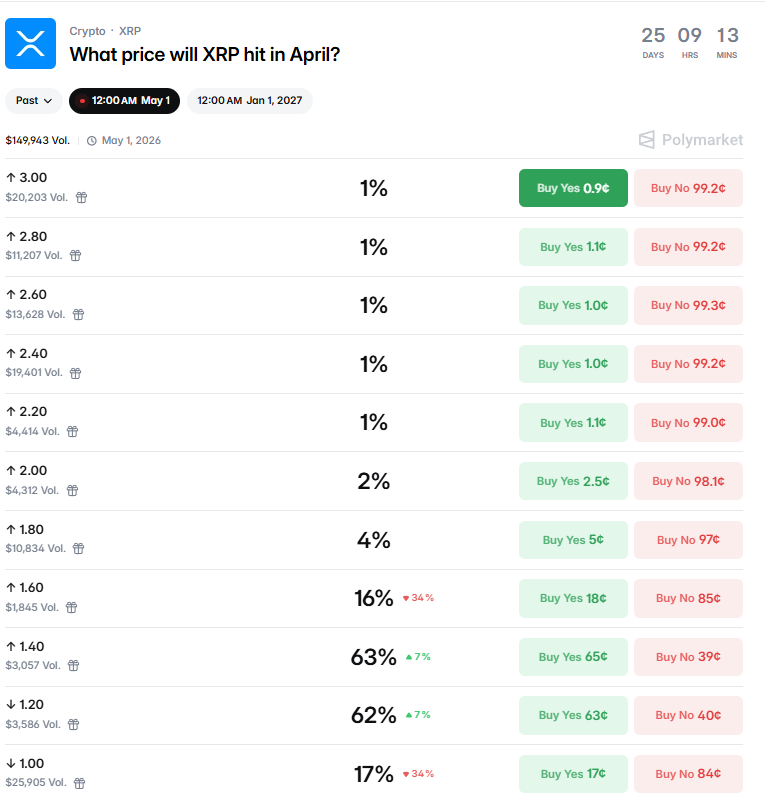Click the gift icon beside $25,905 Vol.
This screenshot has height=803, width=765.
click(x=79, y=784)
